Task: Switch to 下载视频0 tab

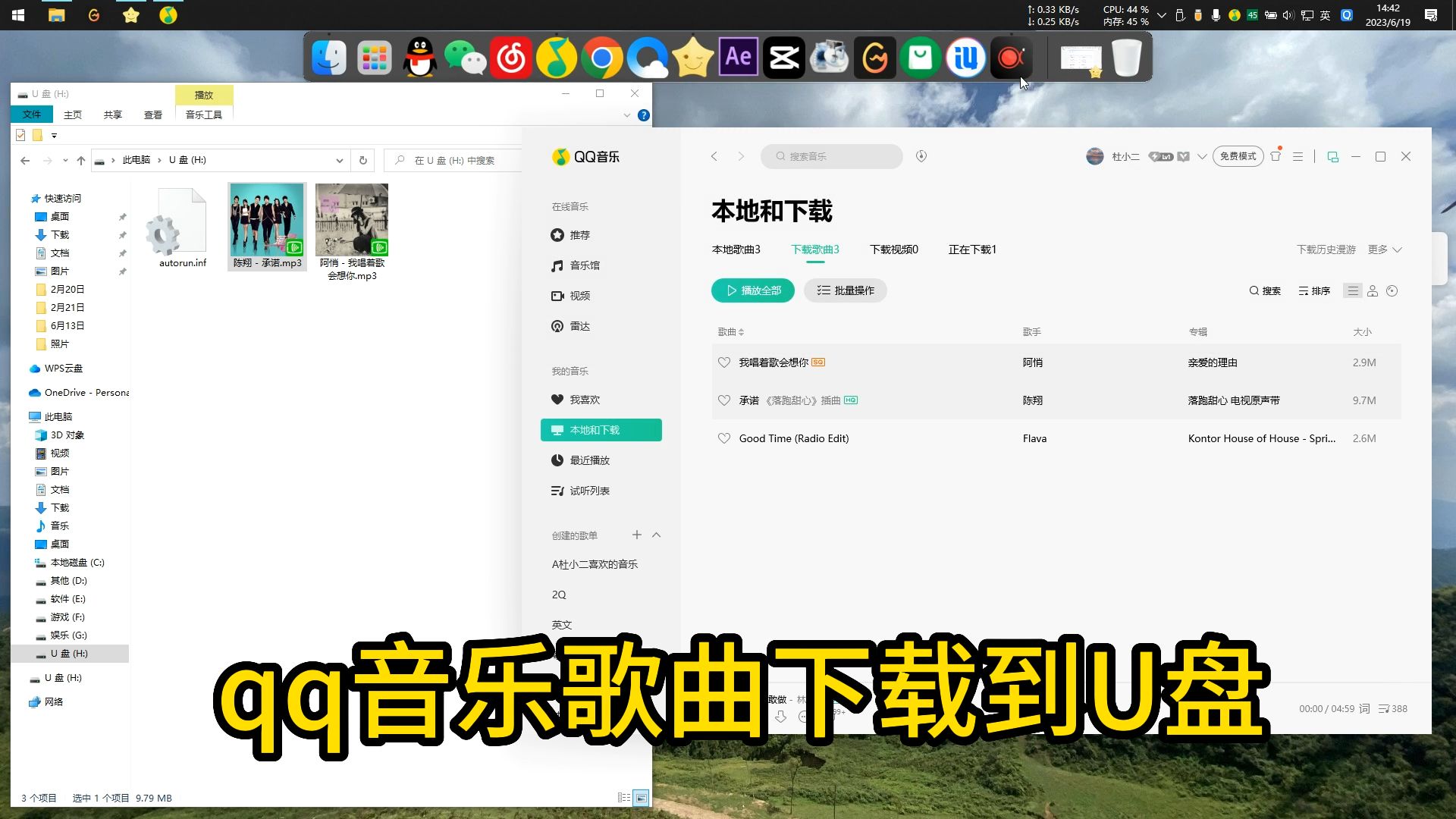Action: pos(894,249)
